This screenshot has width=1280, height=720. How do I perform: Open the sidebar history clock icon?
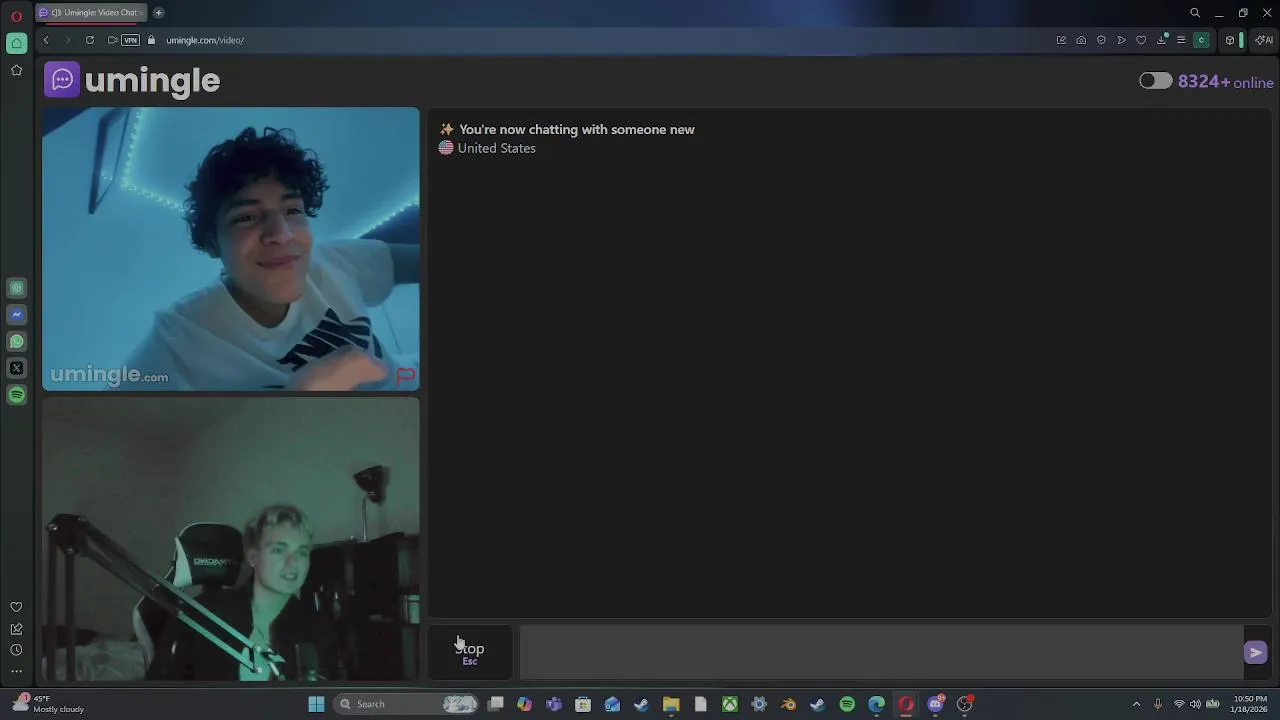pyautogui.click(x=16, y=650)
